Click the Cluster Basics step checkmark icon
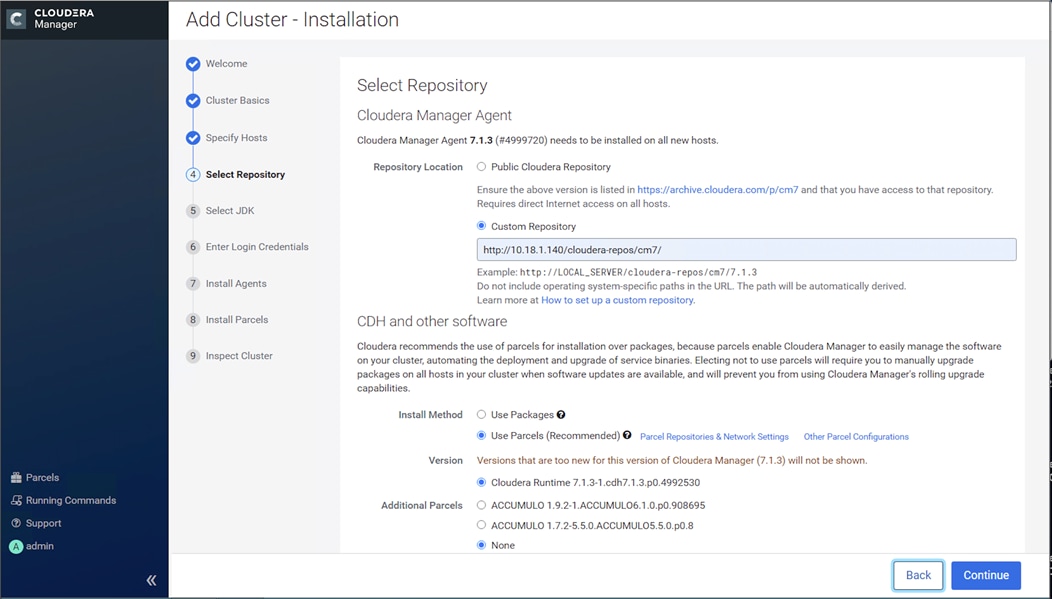The image size is (1052, 599). tap(193, 101)
